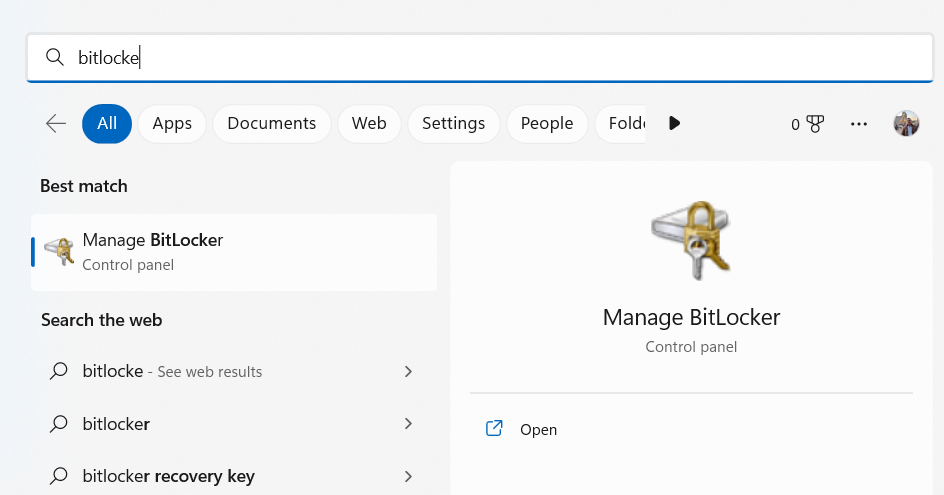This screenshot has width=944, height=495.
Task: Click the large BitLocker drive lock icon
Action: point(691,240)
